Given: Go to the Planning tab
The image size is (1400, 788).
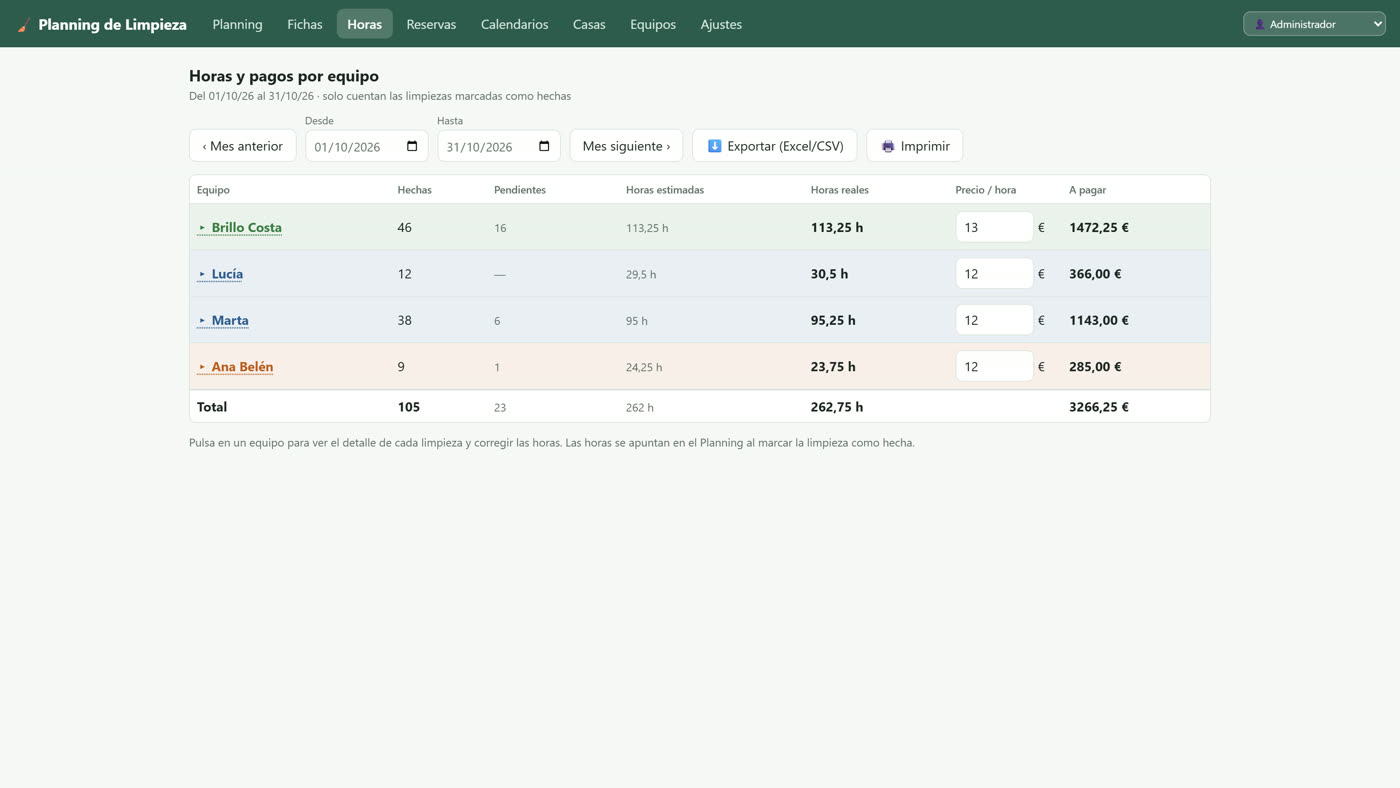Looking at the screenshot, I should click(x=237, y=24).
